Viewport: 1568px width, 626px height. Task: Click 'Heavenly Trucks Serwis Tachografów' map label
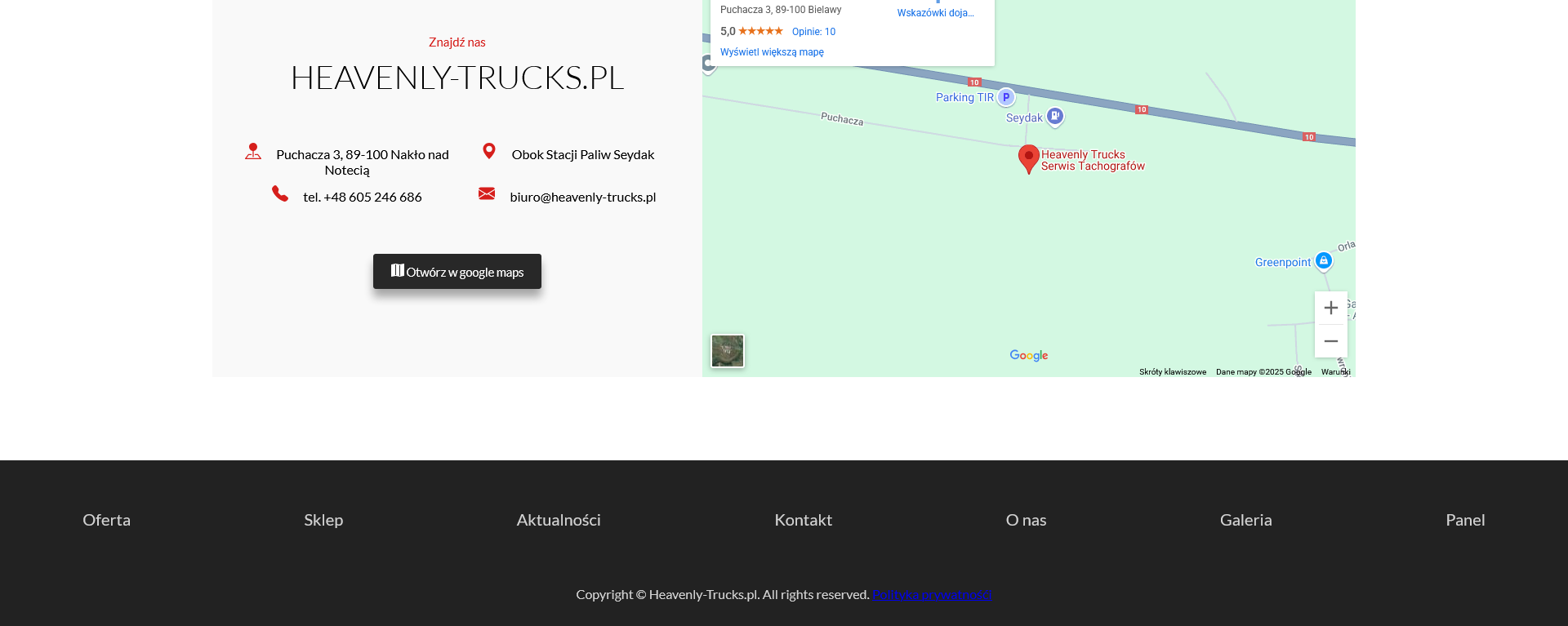click(x=1093, y=160)
